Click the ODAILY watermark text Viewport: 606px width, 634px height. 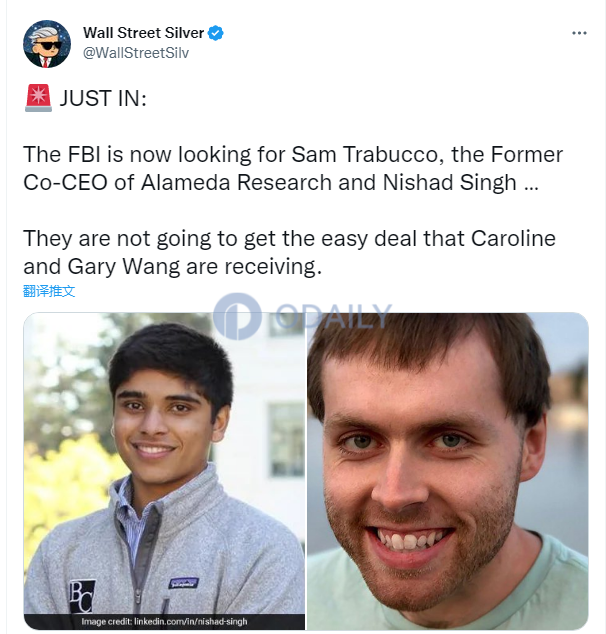[x=334, y=315]
